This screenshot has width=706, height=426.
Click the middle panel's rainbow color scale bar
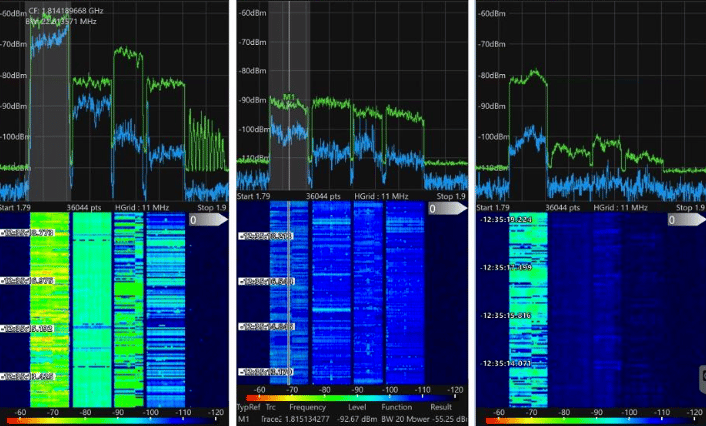(353, 398)
